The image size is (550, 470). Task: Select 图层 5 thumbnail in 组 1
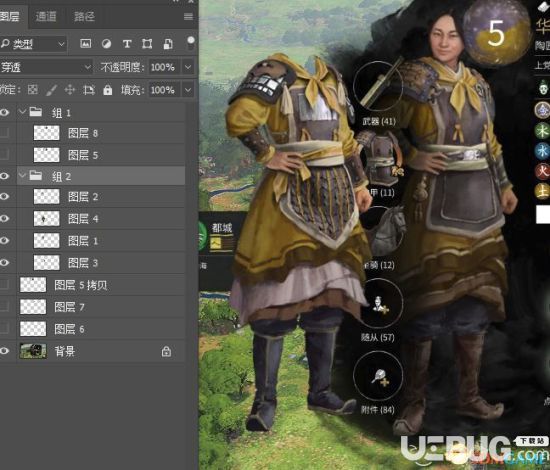point(46,155)
